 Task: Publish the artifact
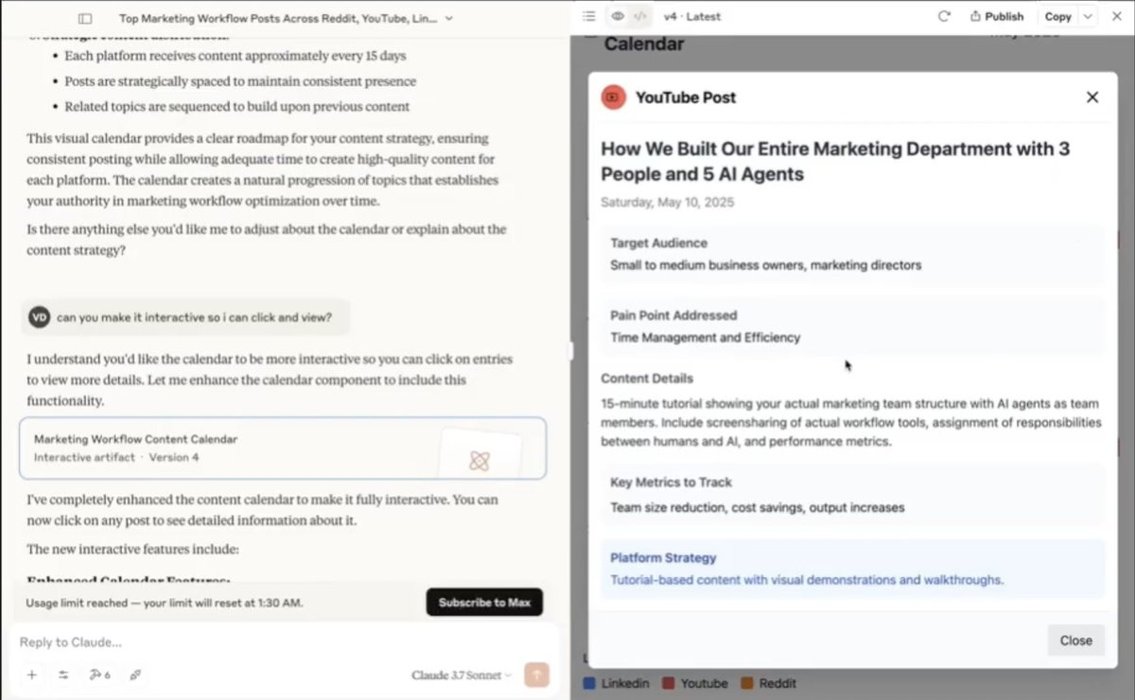997,16
